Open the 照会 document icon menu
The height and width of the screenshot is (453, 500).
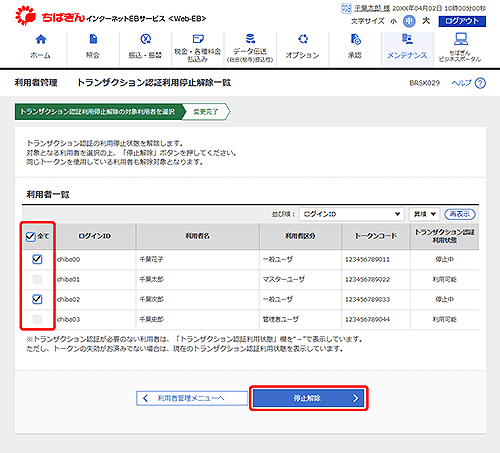coord(93,39)
